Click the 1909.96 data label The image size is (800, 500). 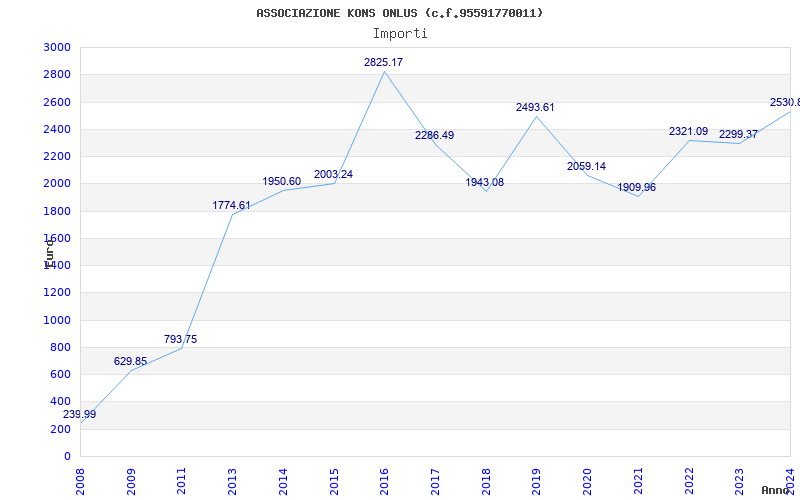(x=636, y=187)
